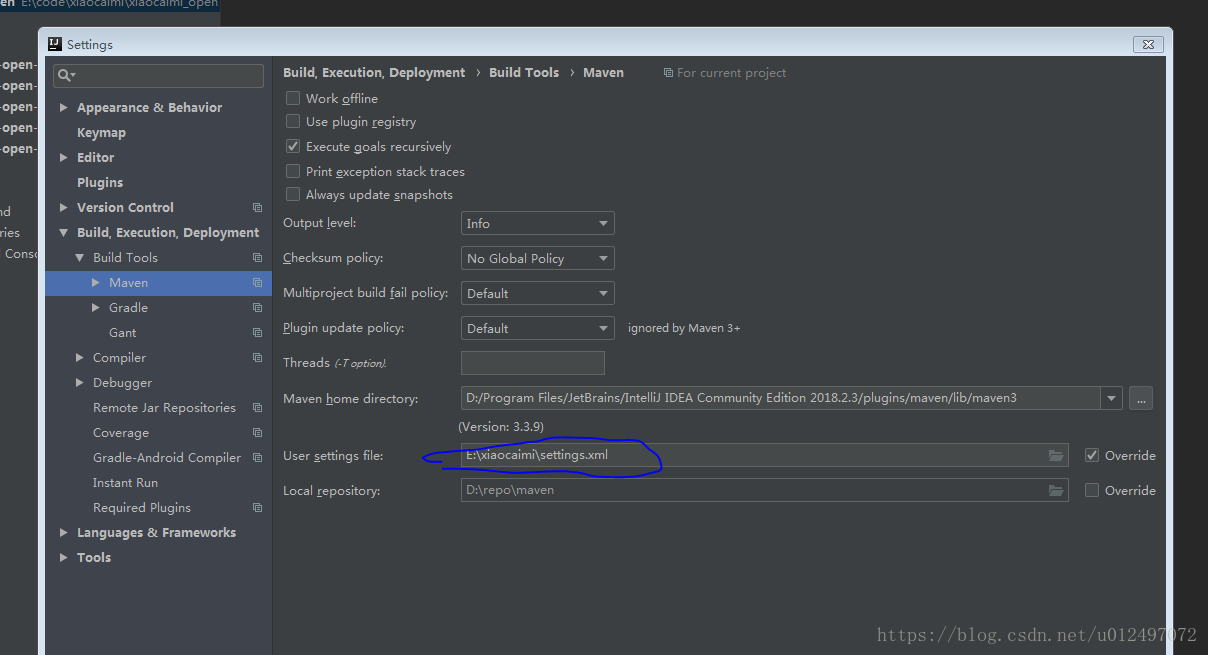
Task: Click project-level icon beside Gant row
Action: [257, 333]
